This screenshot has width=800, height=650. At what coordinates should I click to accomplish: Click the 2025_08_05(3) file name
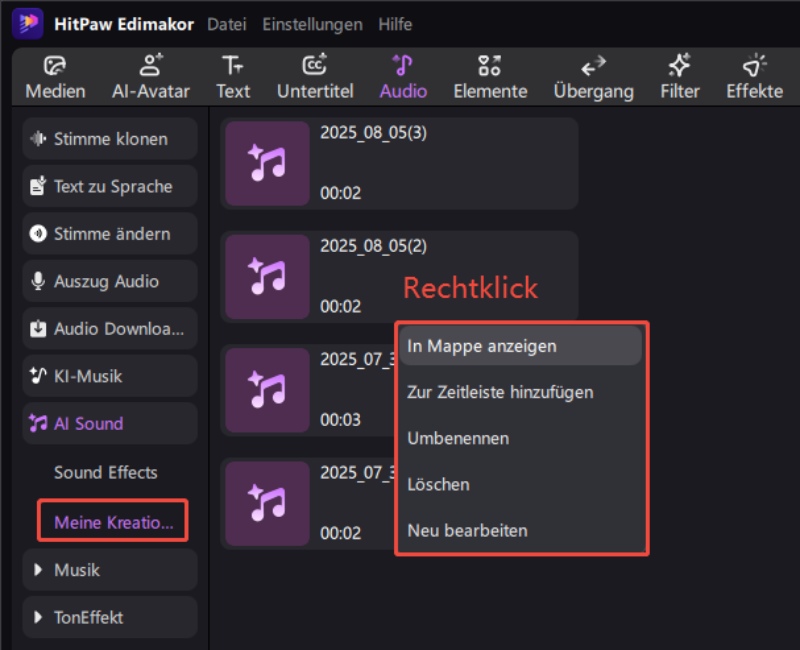(x=373, y=133)
